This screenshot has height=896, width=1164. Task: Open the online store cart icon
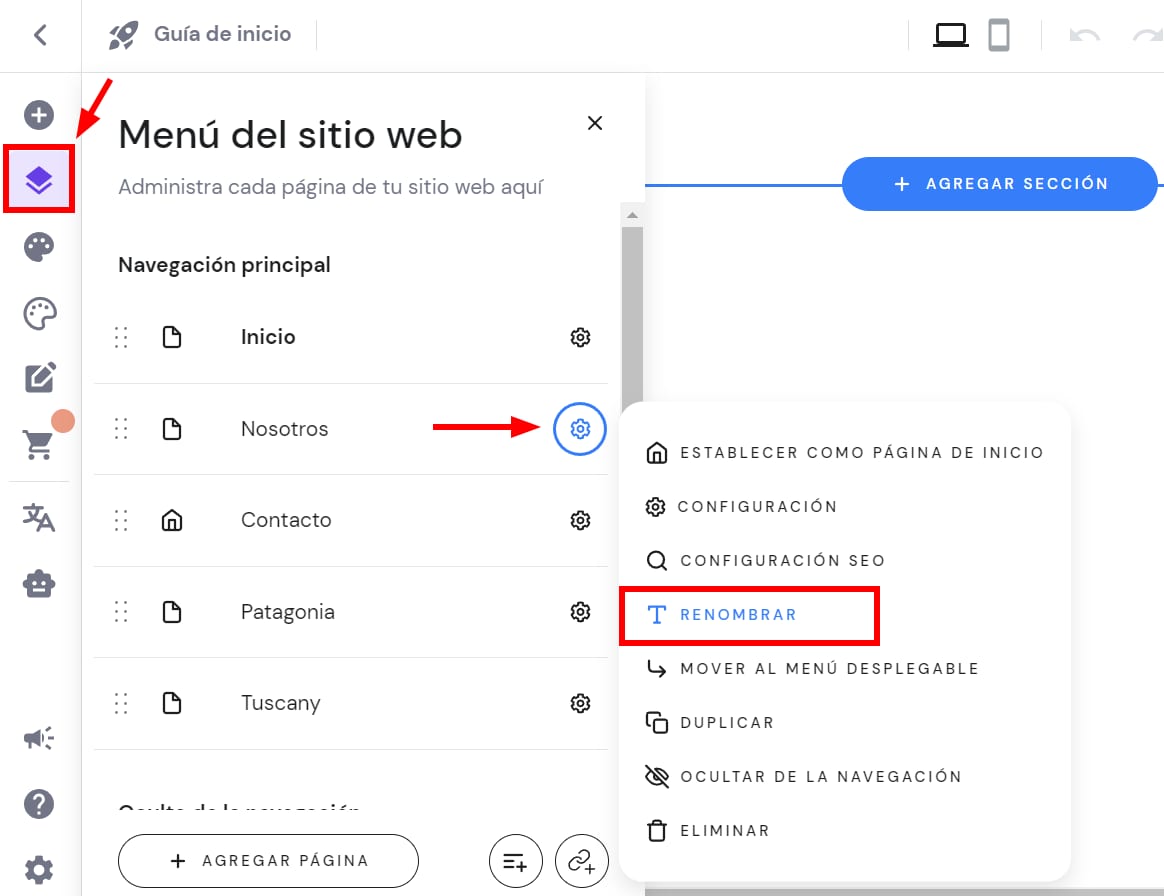(x=39, y=445)
